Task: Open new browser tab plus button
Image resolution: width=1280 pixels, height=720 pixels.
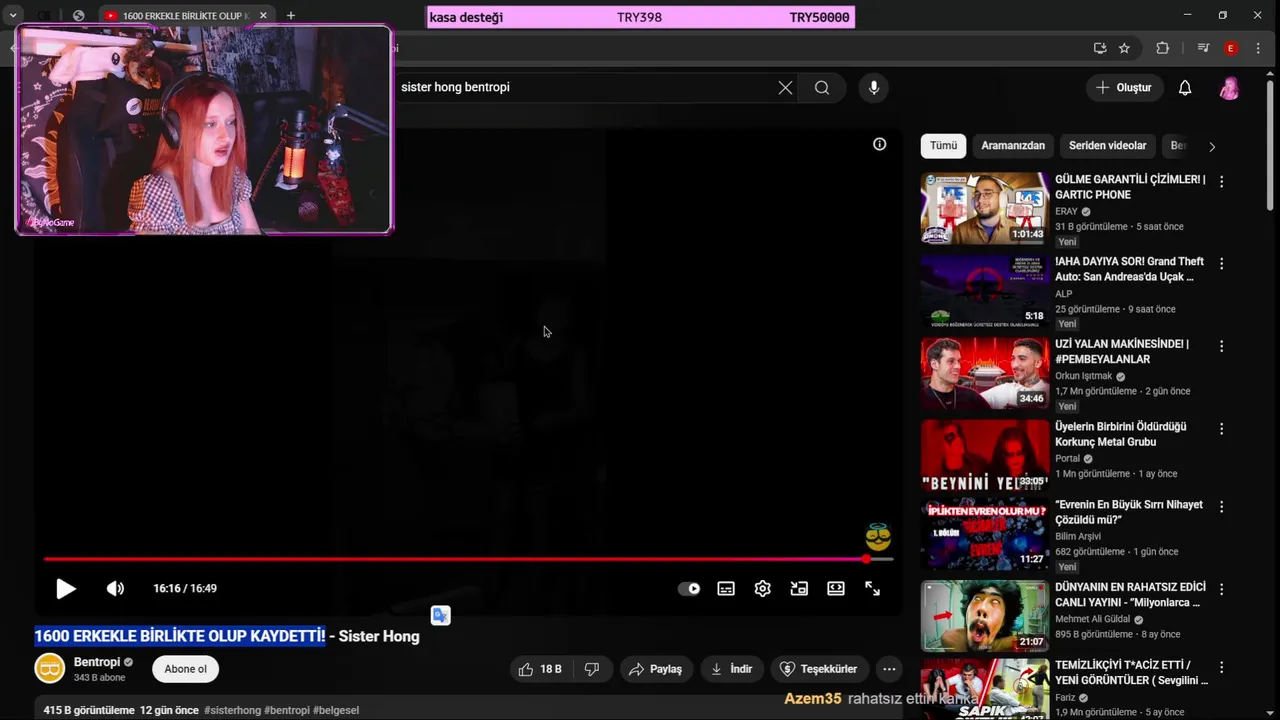Action: pos(291,16)
